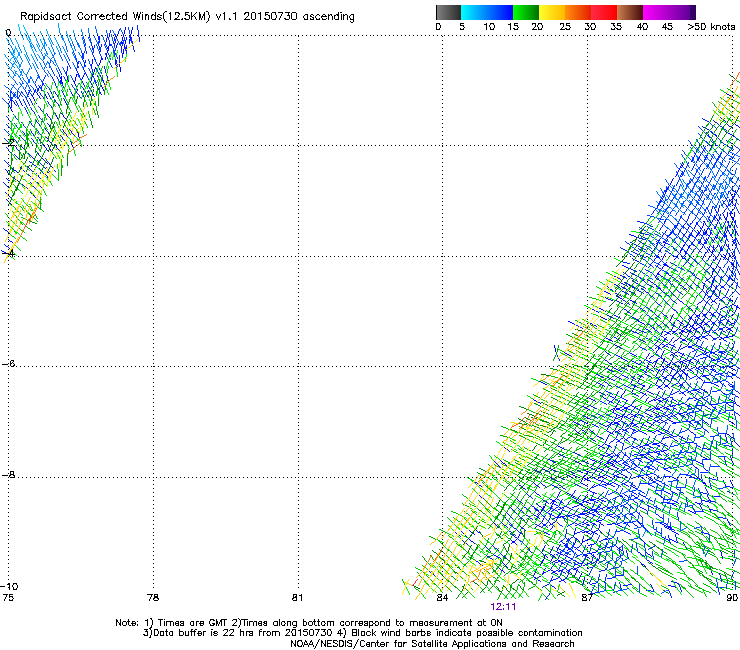Click latitude label -6 on left axis
The height and width of the screenshot is (650, 740).
click(8, 363)
